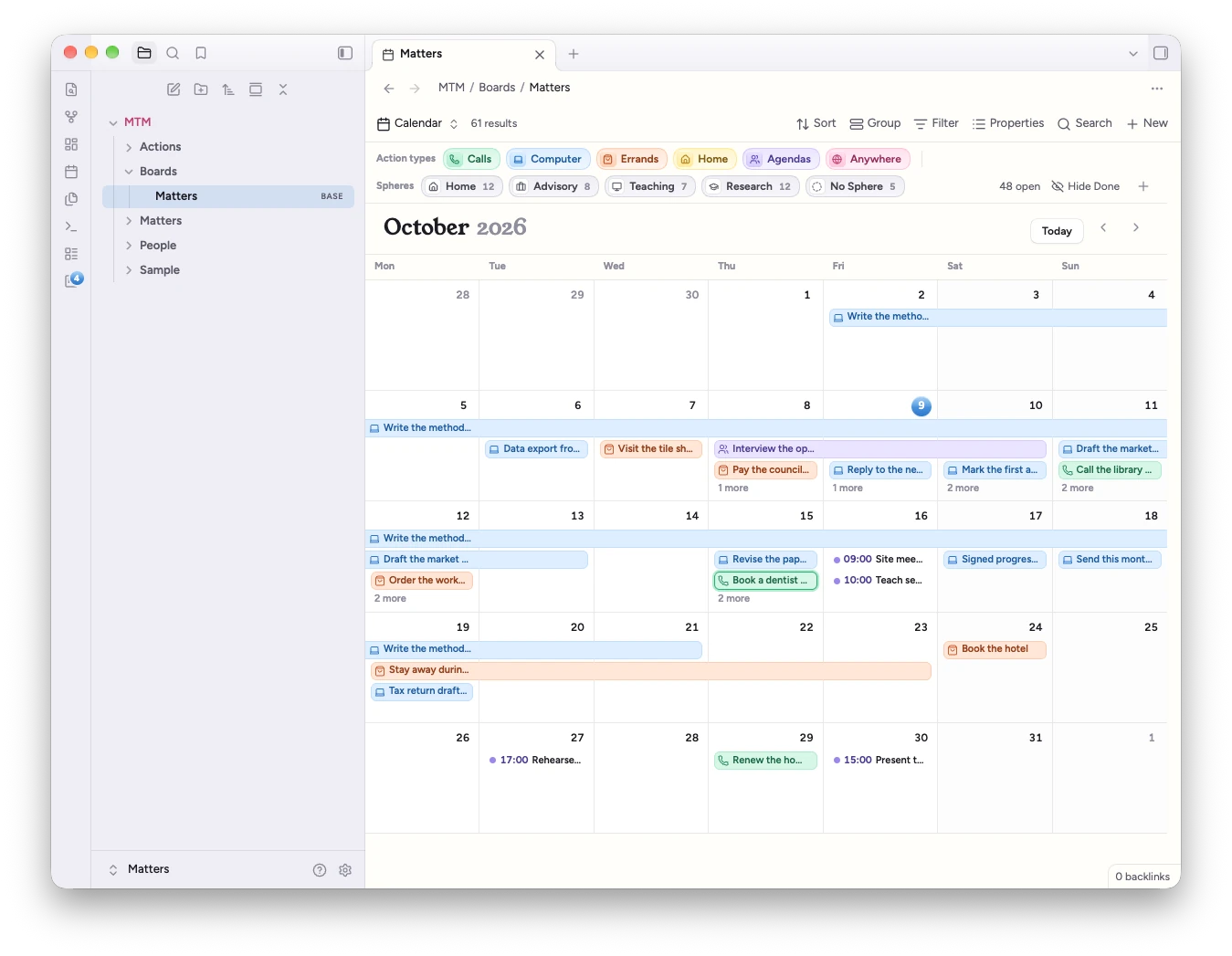Toggle the Agendas action type filter
This screenshot has height=956, width=1232.
coord(781,159)
